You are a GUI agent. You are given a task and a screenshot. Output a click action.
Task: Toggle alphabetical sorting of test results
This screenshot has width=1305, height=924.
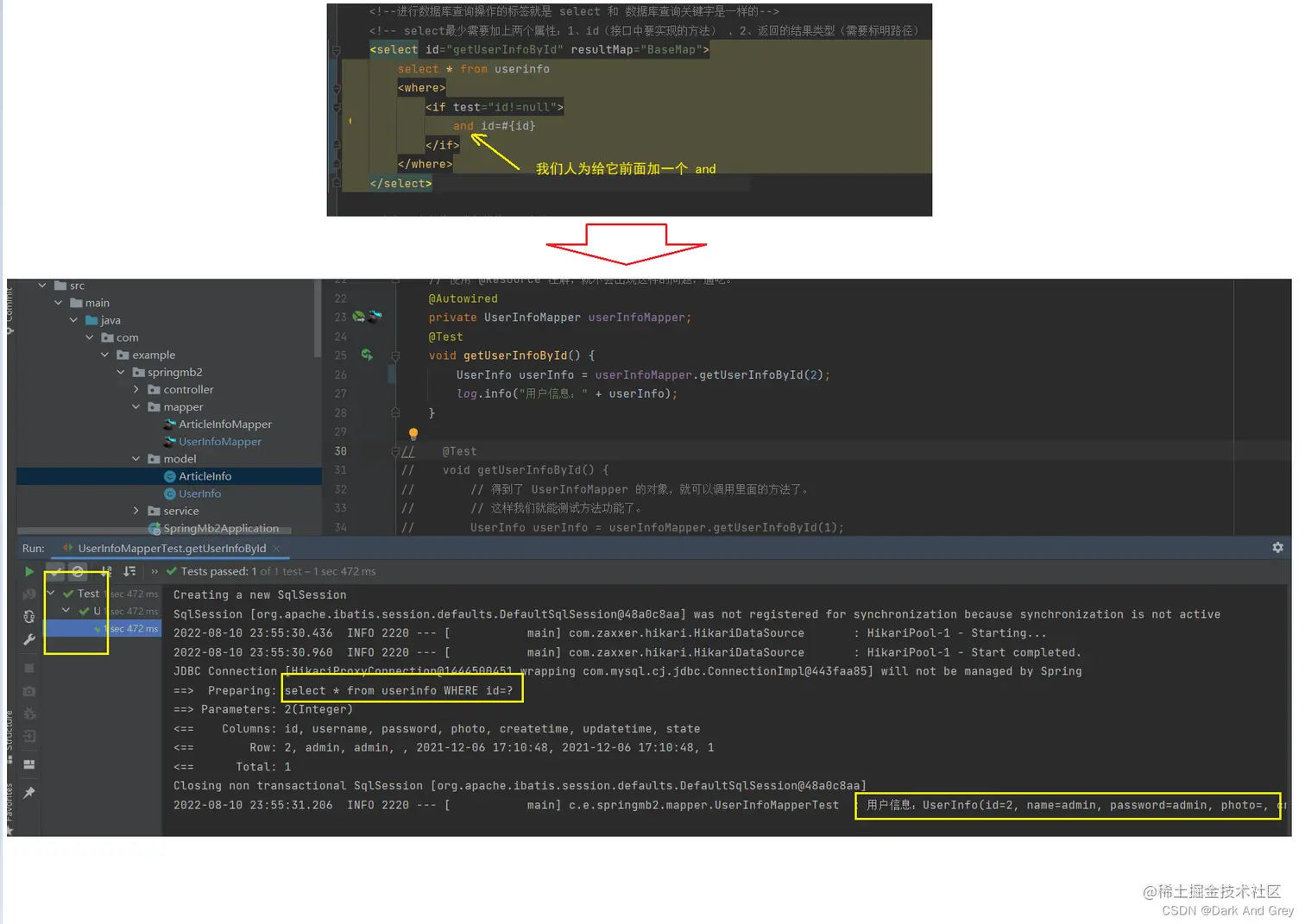(x=105, y=571)
